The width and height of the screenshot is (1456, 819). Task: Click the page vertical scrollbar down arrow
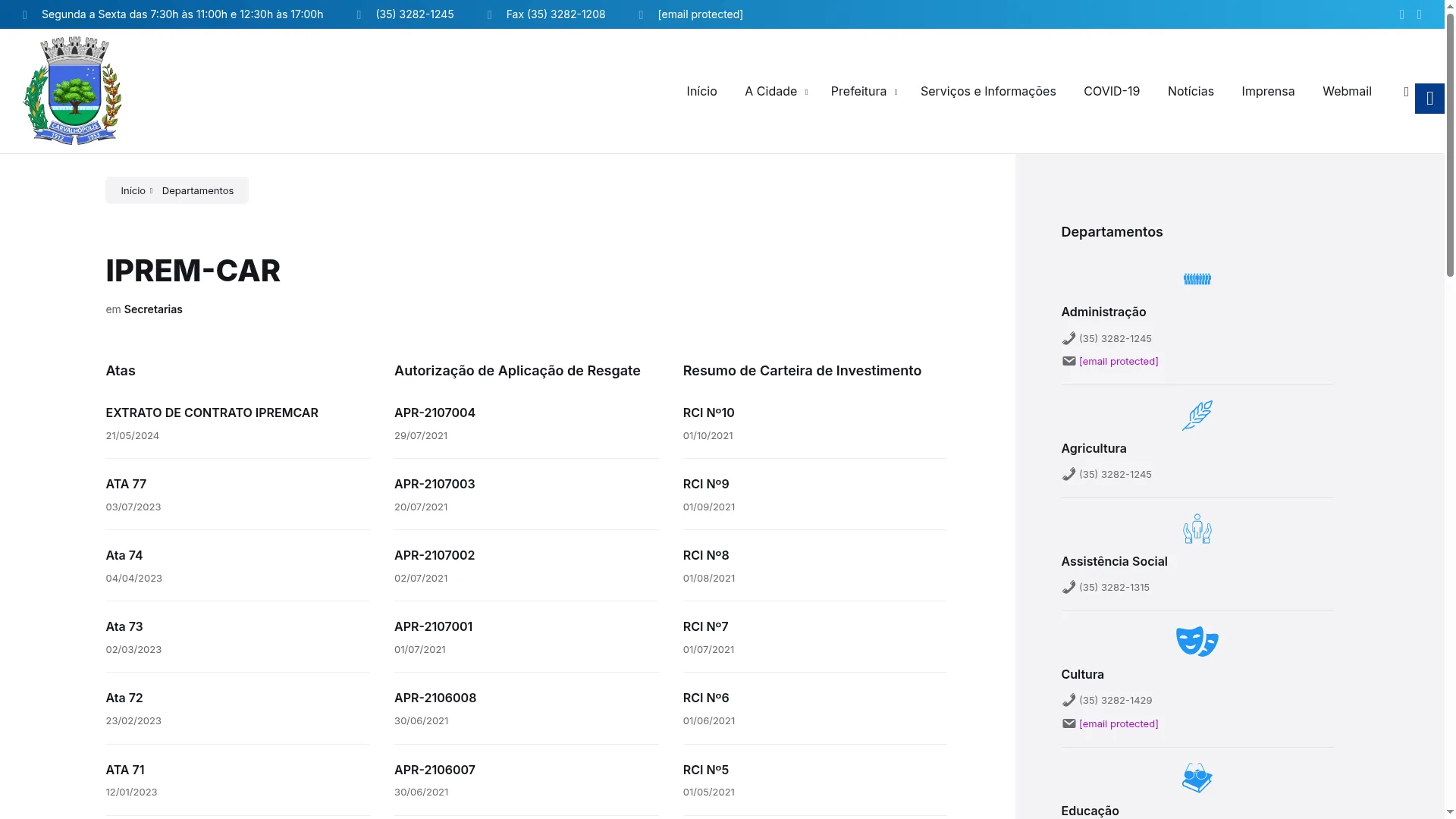click(1449, 812)
